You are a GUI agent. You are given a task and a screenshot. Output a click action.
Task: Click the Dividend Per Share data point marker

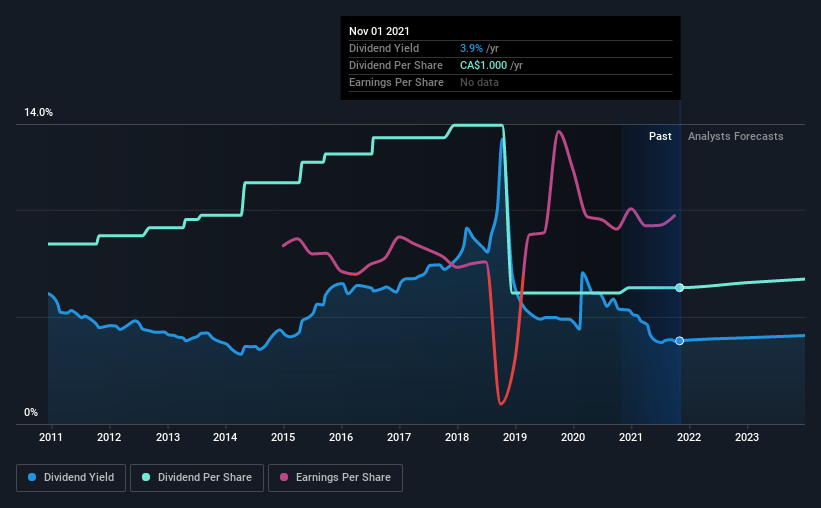[680, 288]
